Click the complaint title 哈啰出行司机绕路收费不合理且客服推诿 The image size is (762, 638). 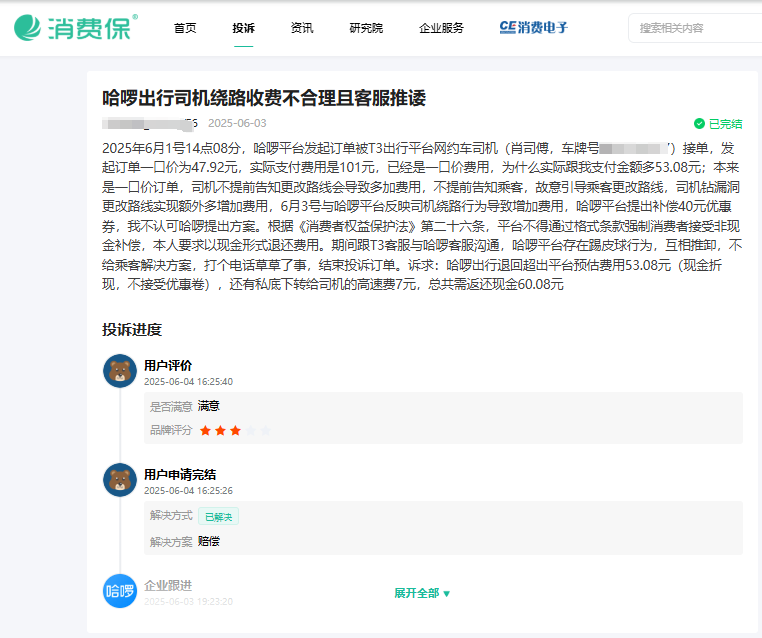coord(264,98)
